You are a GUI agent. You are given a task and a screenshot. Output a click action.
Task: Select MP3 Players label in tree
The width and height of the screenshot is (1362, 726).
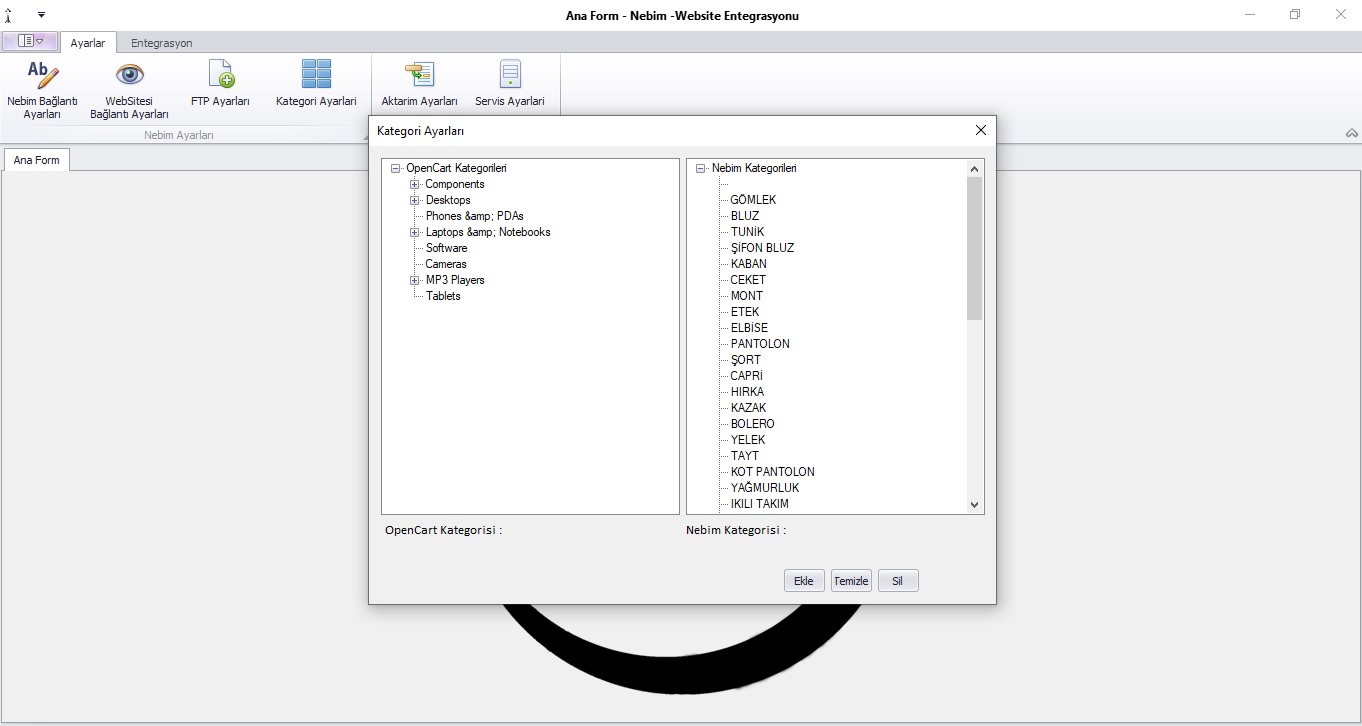coord(455,280)
